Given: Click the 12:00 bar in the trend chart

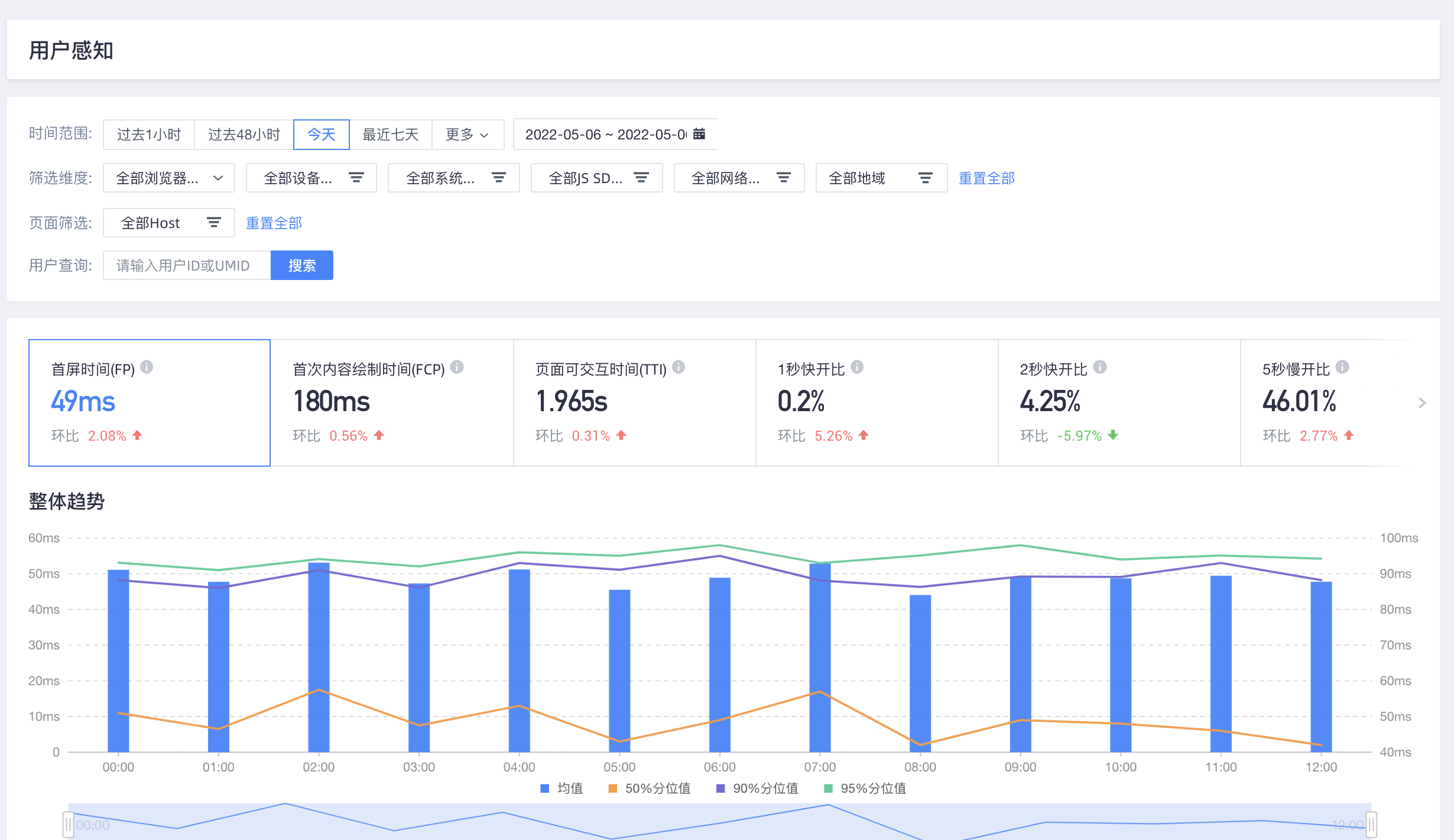Looking at the screenshot, I should 1321,667.
